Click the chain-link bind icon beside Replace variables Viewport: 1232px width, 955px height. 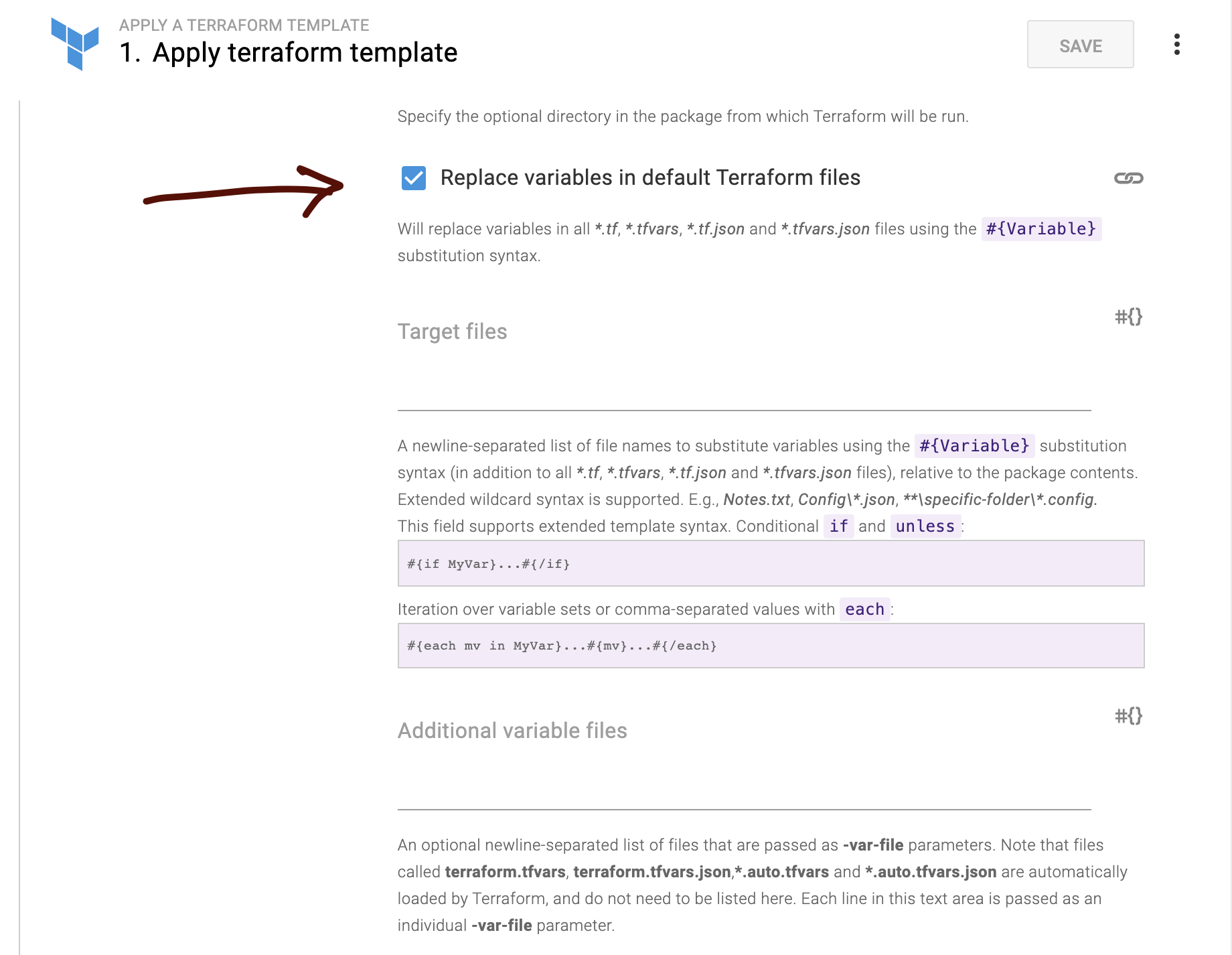[x=1128, y=178]
